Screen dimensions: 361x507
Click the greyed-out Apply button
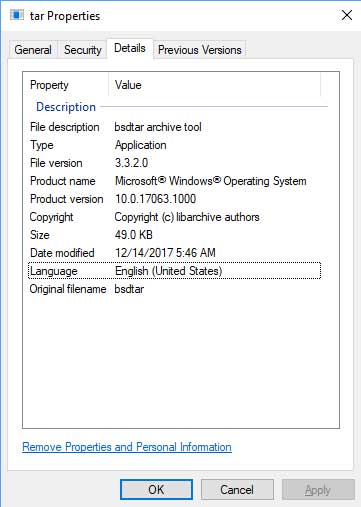click(x=318, y=490)
